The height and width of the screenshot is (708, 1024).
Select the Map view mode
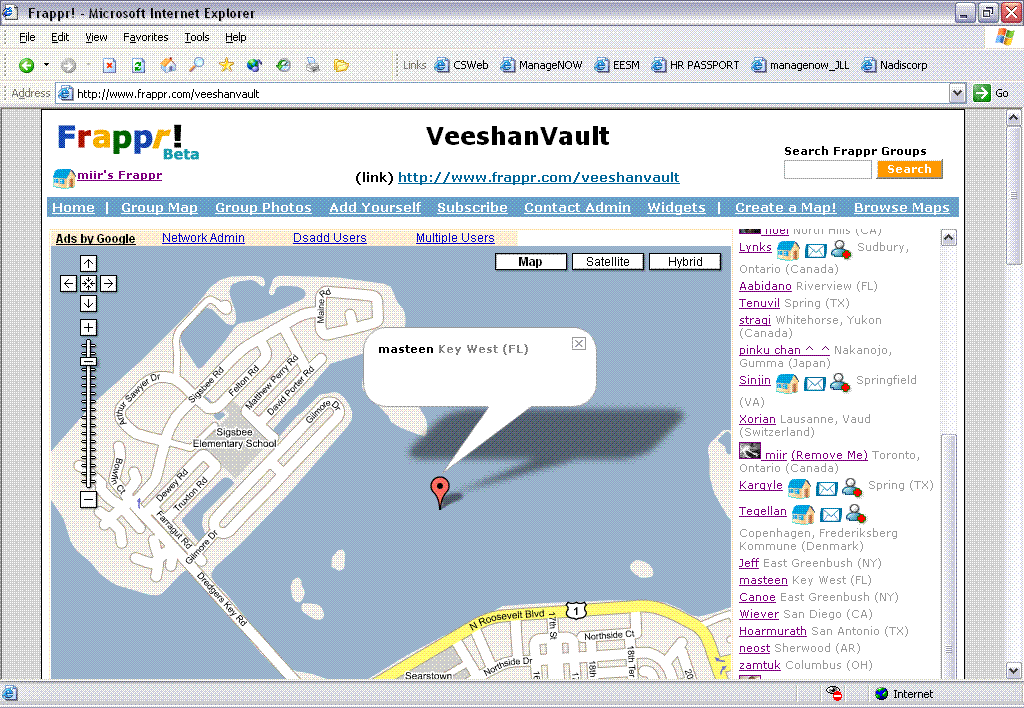tap(530, 262)
